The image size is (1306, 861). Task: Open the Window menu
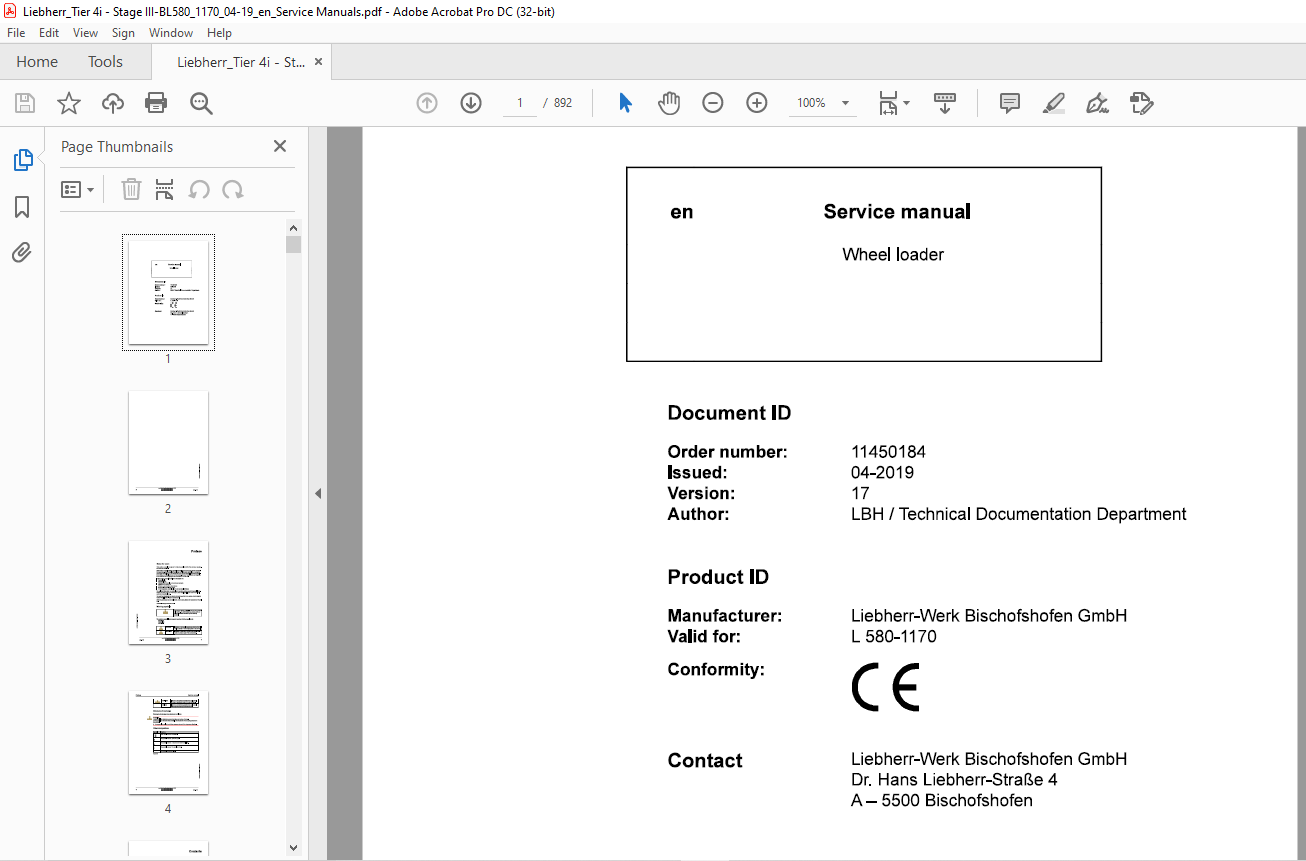171,33
